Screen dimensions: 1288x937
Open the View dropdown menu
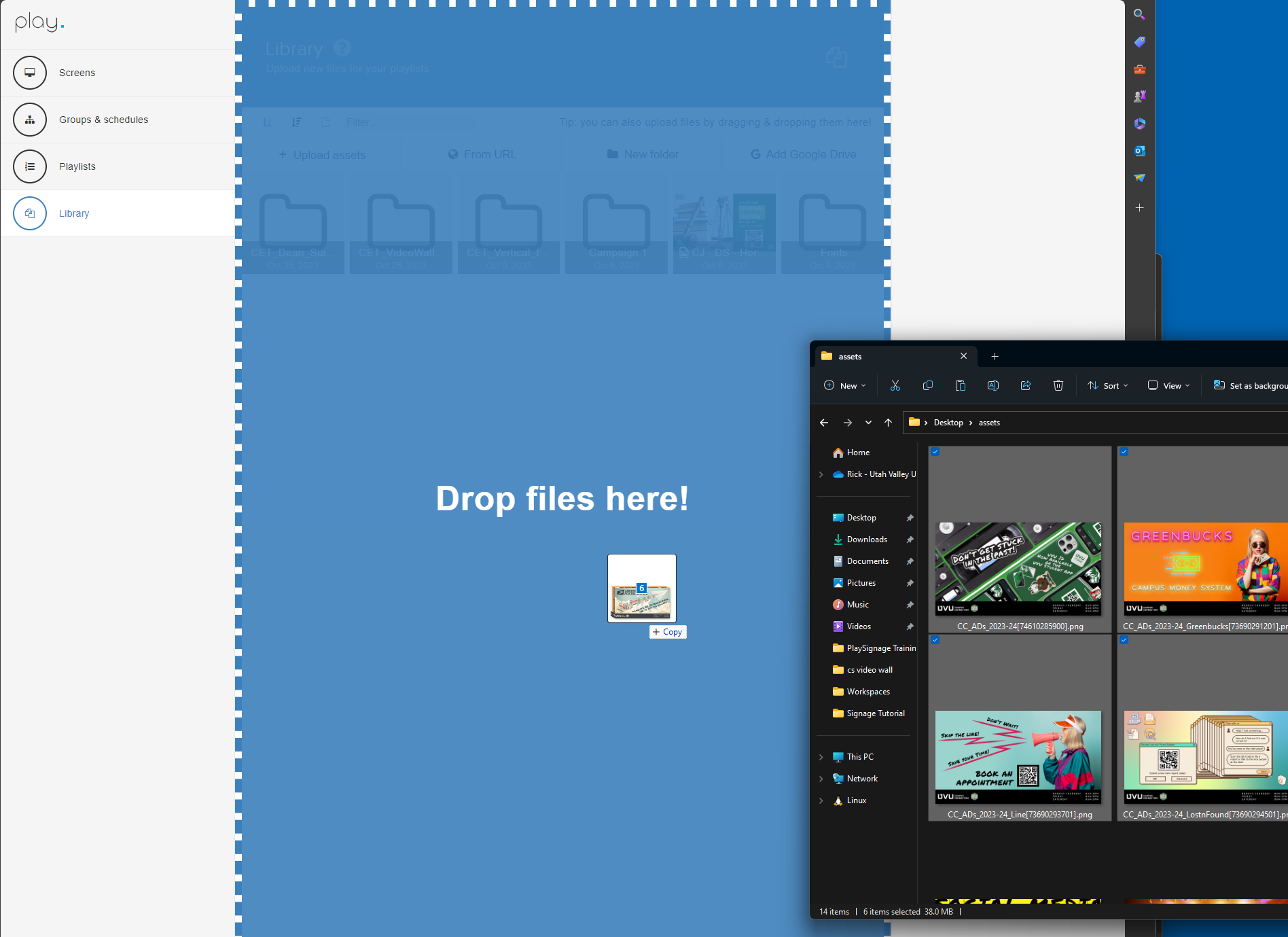pyautogui.click(x=1169, y=385)
